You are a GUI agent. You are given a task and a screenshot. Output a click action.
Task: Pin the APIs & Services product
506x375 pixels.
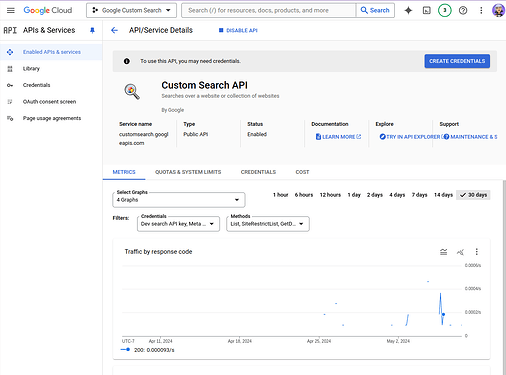coord(92,30)
